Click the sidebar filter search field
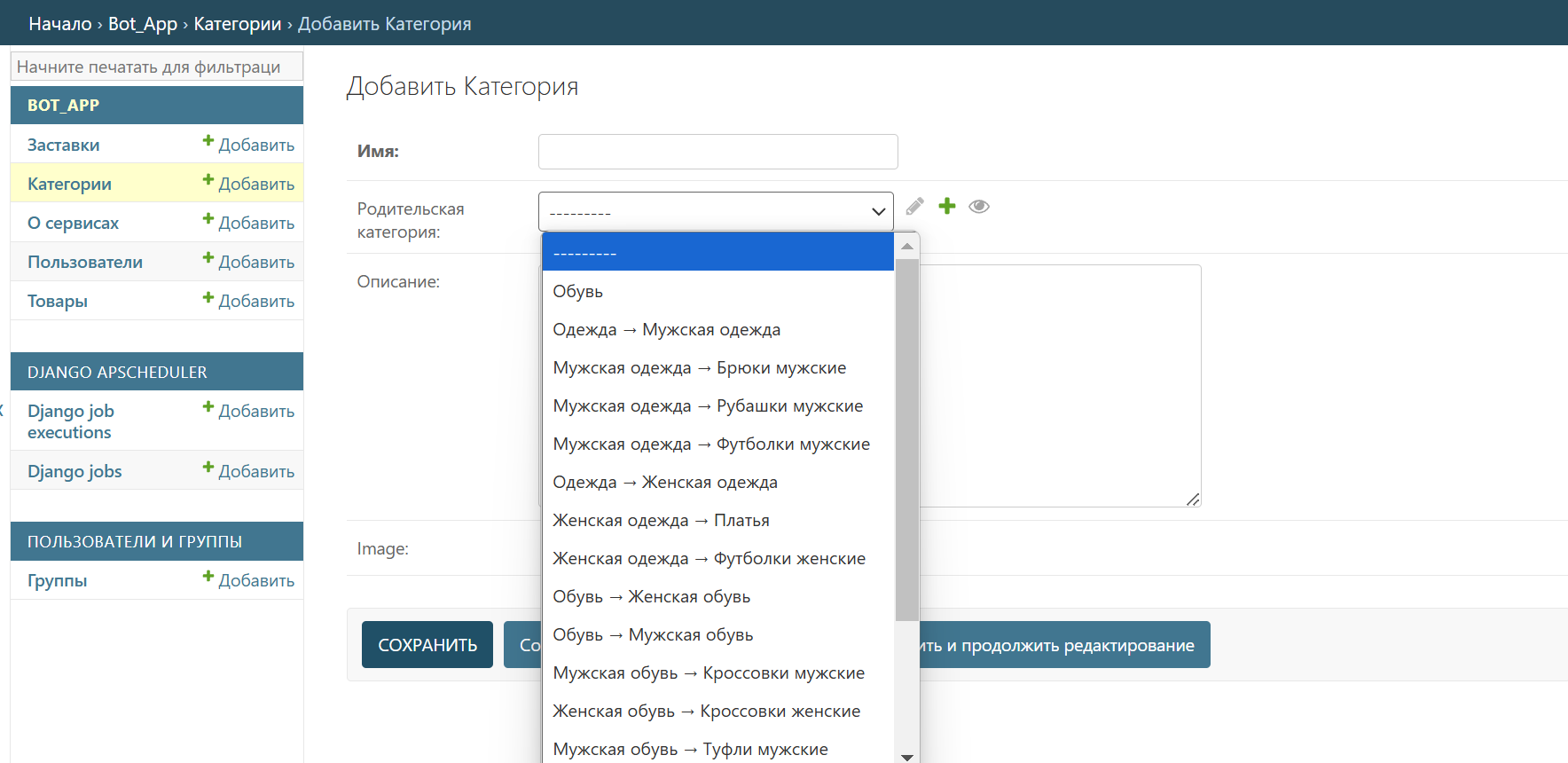Image resolution: width=1568 pixels, height=763 pixels. coord(157,67)
